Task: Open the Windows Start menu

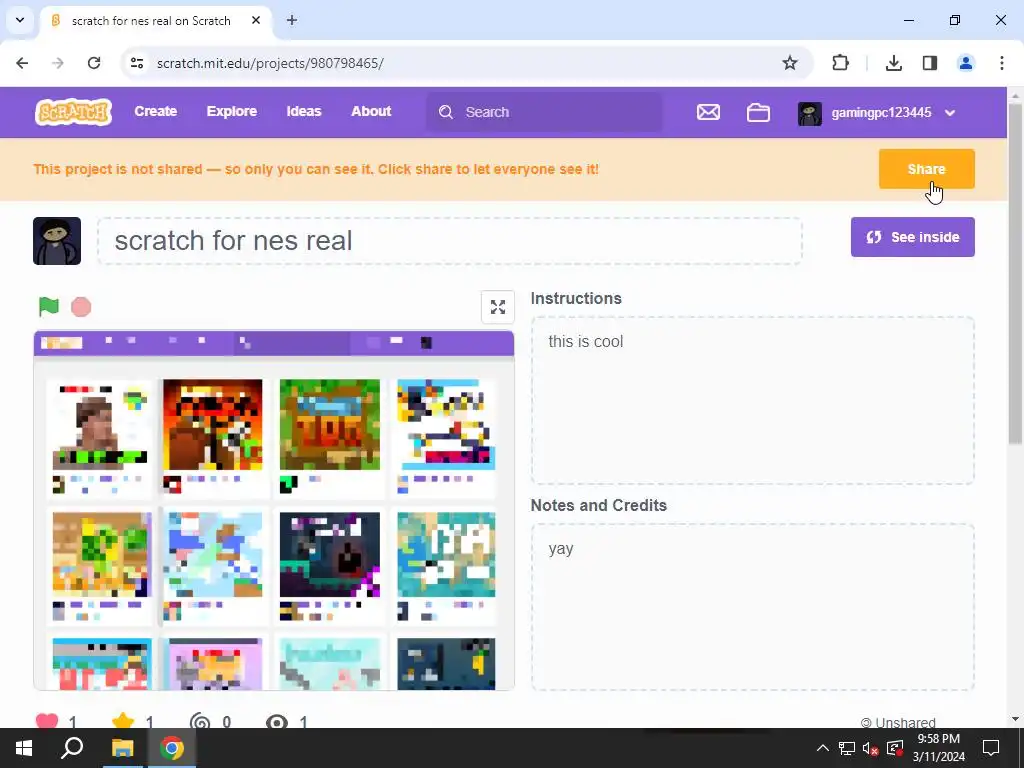Action: point(24,748)
